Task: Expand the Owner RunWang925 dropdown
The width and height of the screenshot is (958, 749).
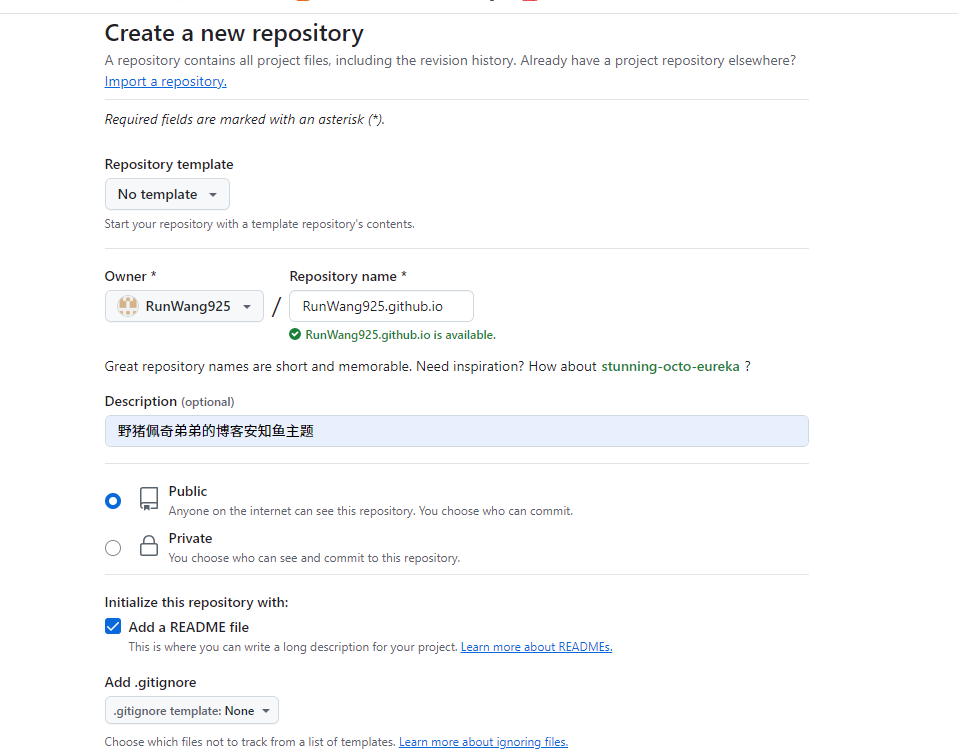Action: (184, 306)
